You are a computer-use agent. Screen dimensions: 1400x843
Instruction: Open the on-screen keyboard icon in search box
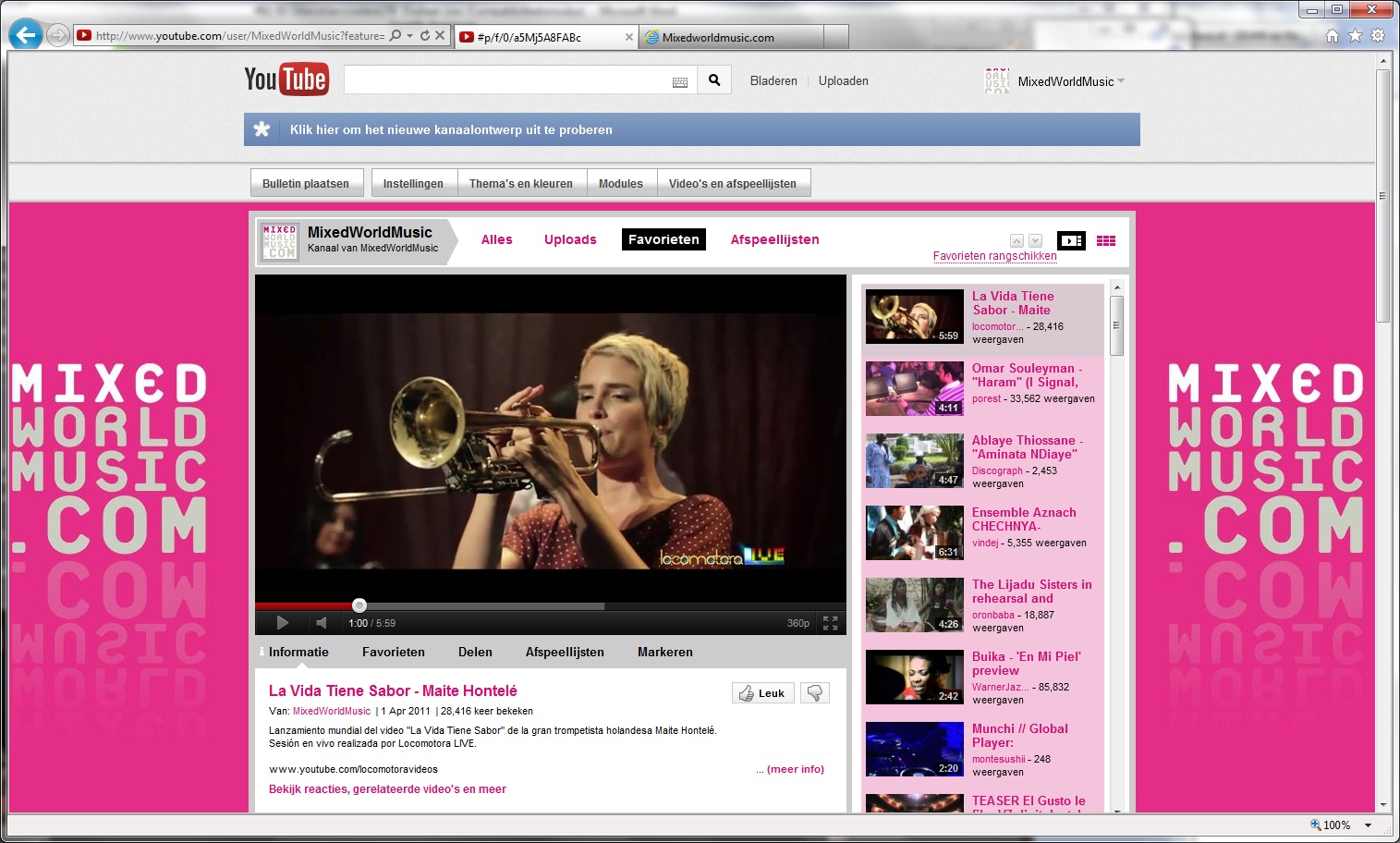pos(680,82)
